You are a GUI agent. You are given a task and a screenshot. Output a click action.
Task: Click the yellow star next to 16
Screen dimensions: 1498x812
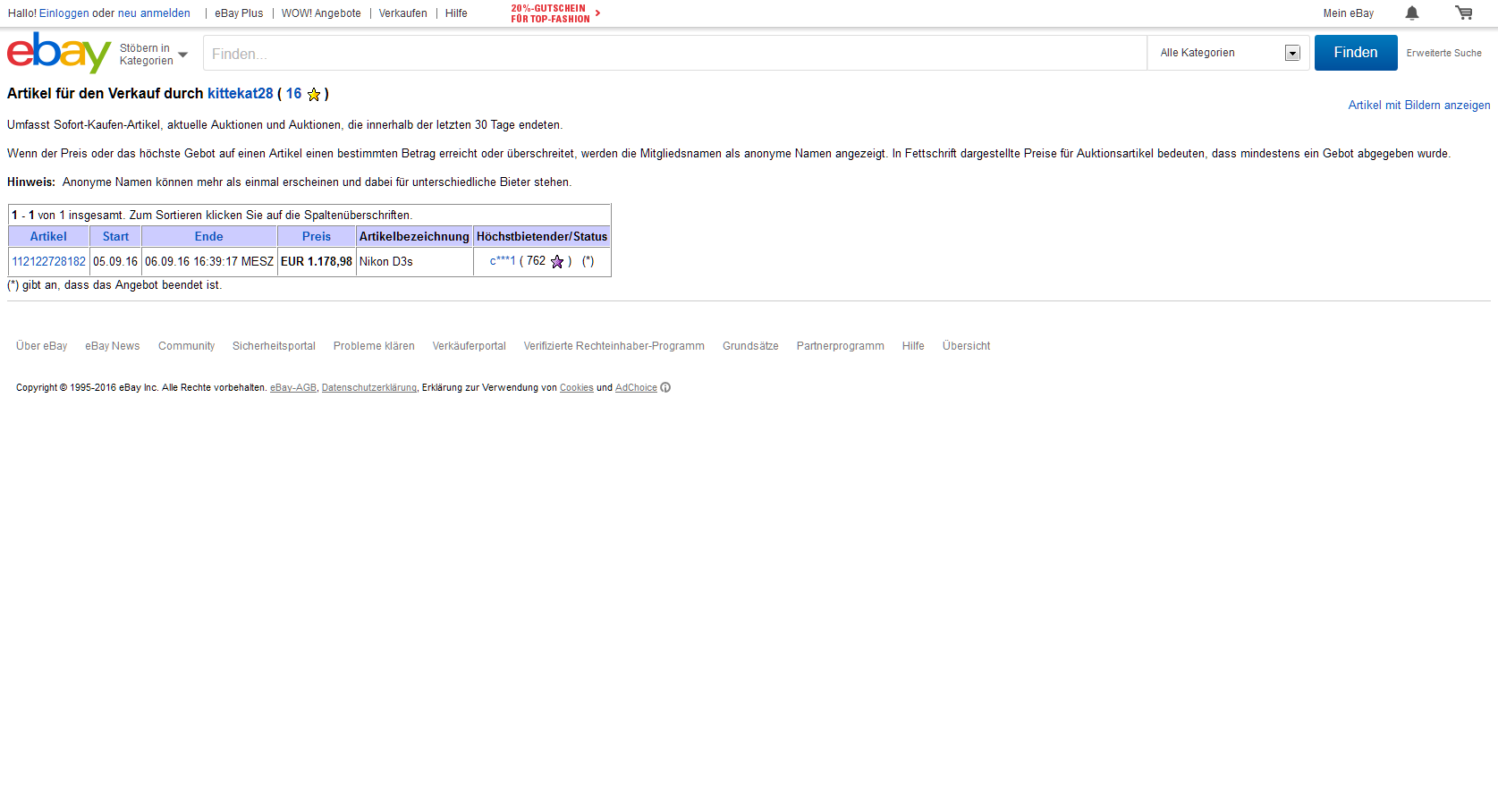(314, 94)
